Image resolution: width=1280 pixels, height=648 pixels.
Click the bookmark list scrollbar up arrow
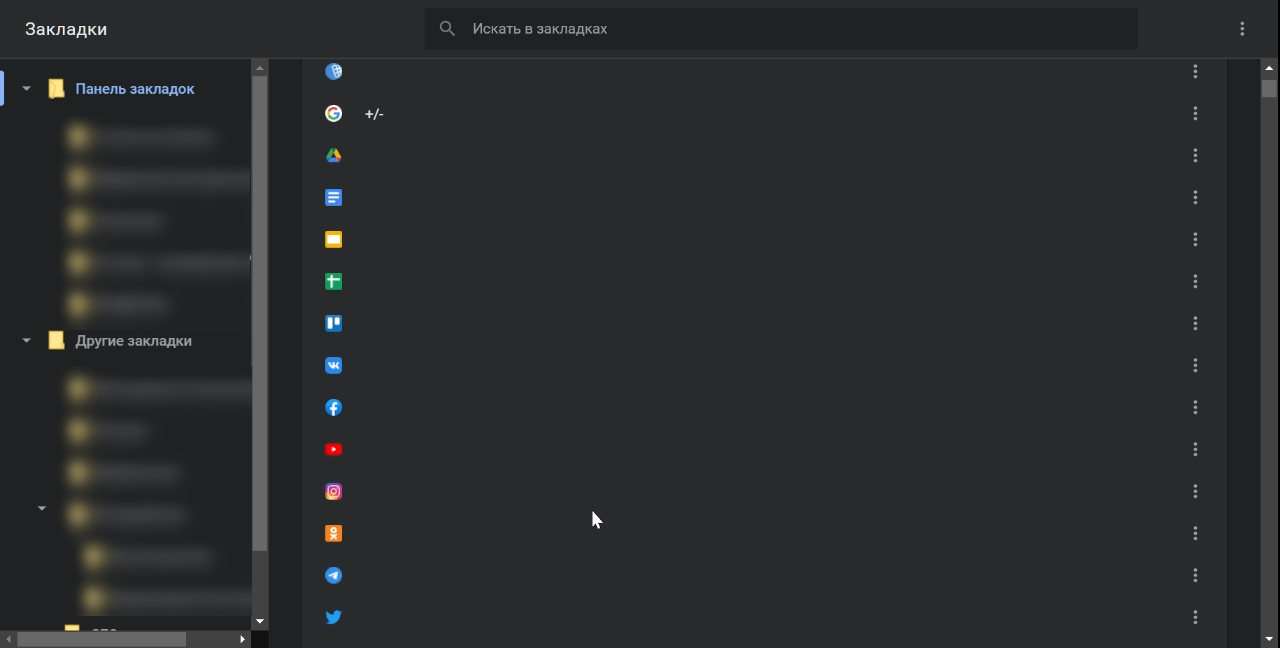[x=1269, y=68]
